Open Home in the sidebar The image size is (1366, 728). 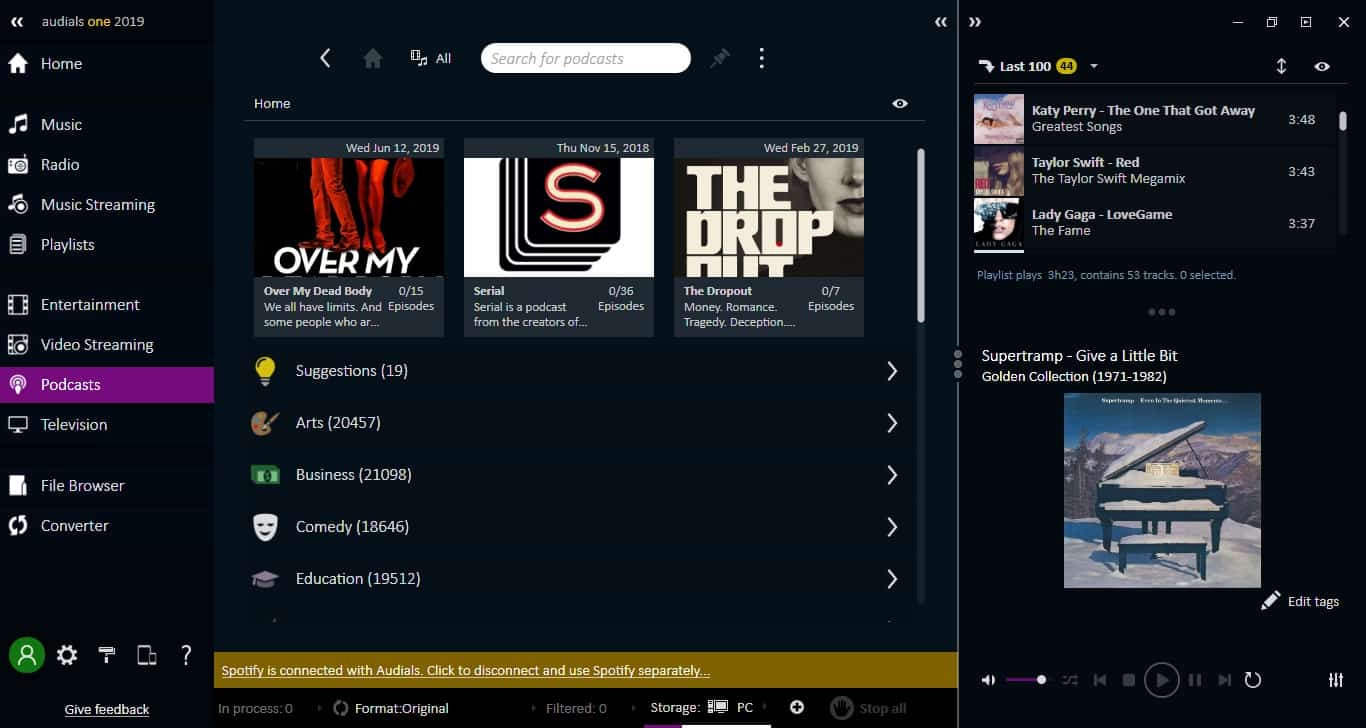click(107, 64)
